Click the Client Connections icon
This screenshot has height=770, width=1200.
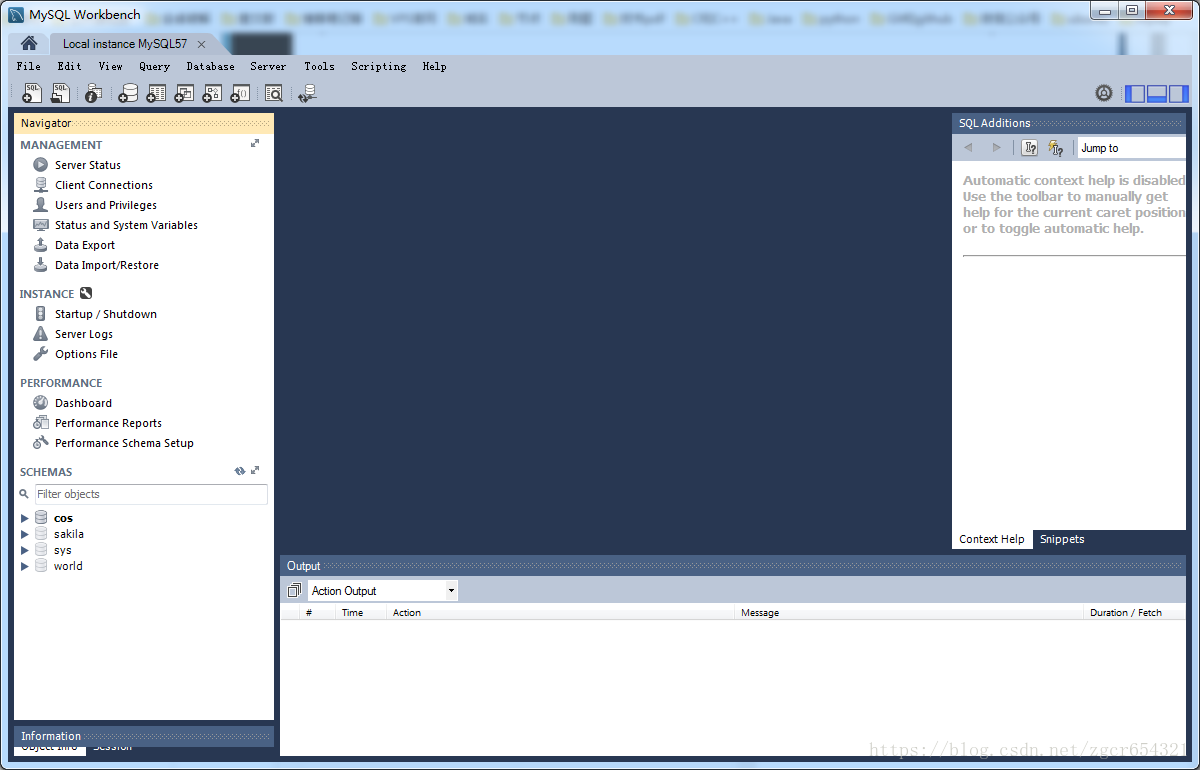(40, 185)
